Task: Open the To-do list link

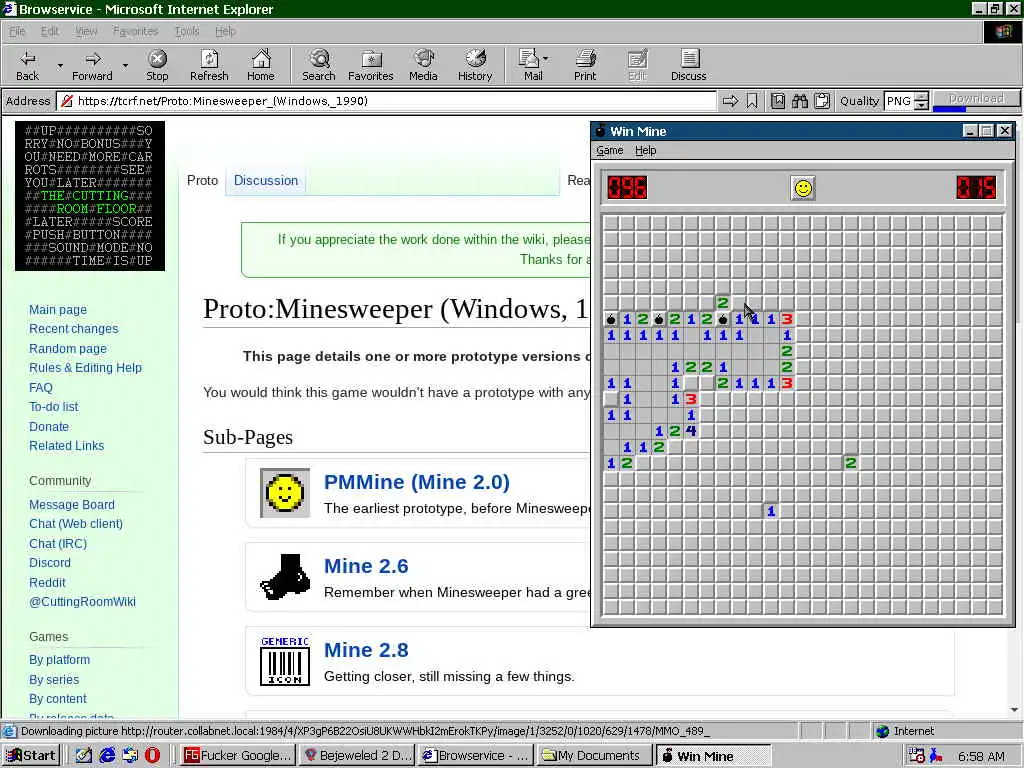Action: [54, 406]
